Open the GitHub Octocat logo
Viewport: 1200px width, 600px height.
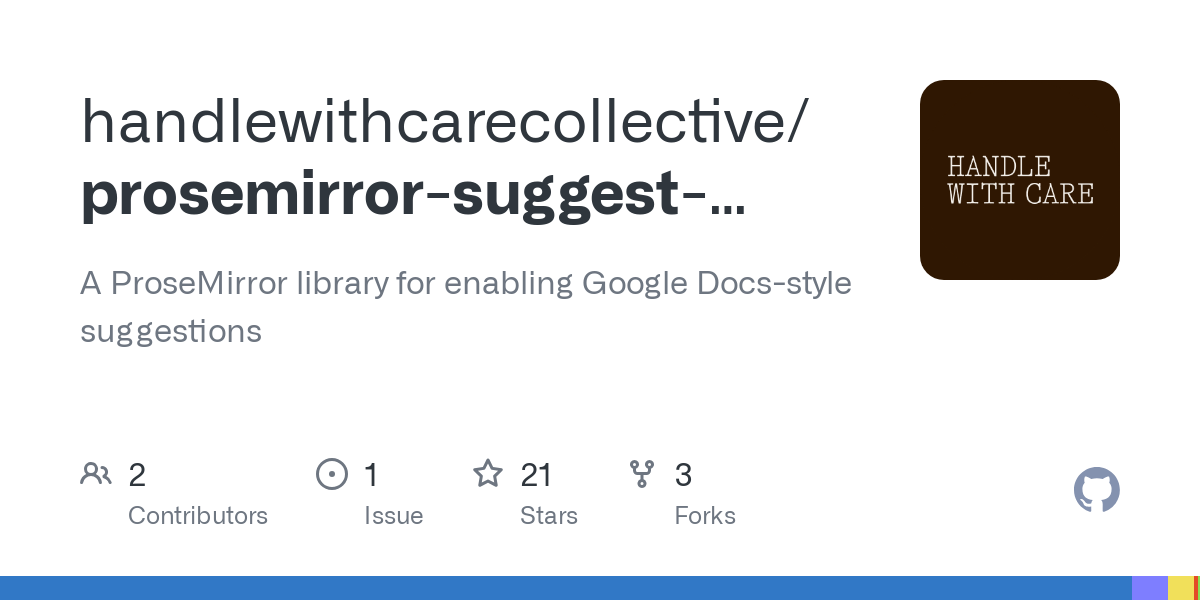pos(1096,490)
